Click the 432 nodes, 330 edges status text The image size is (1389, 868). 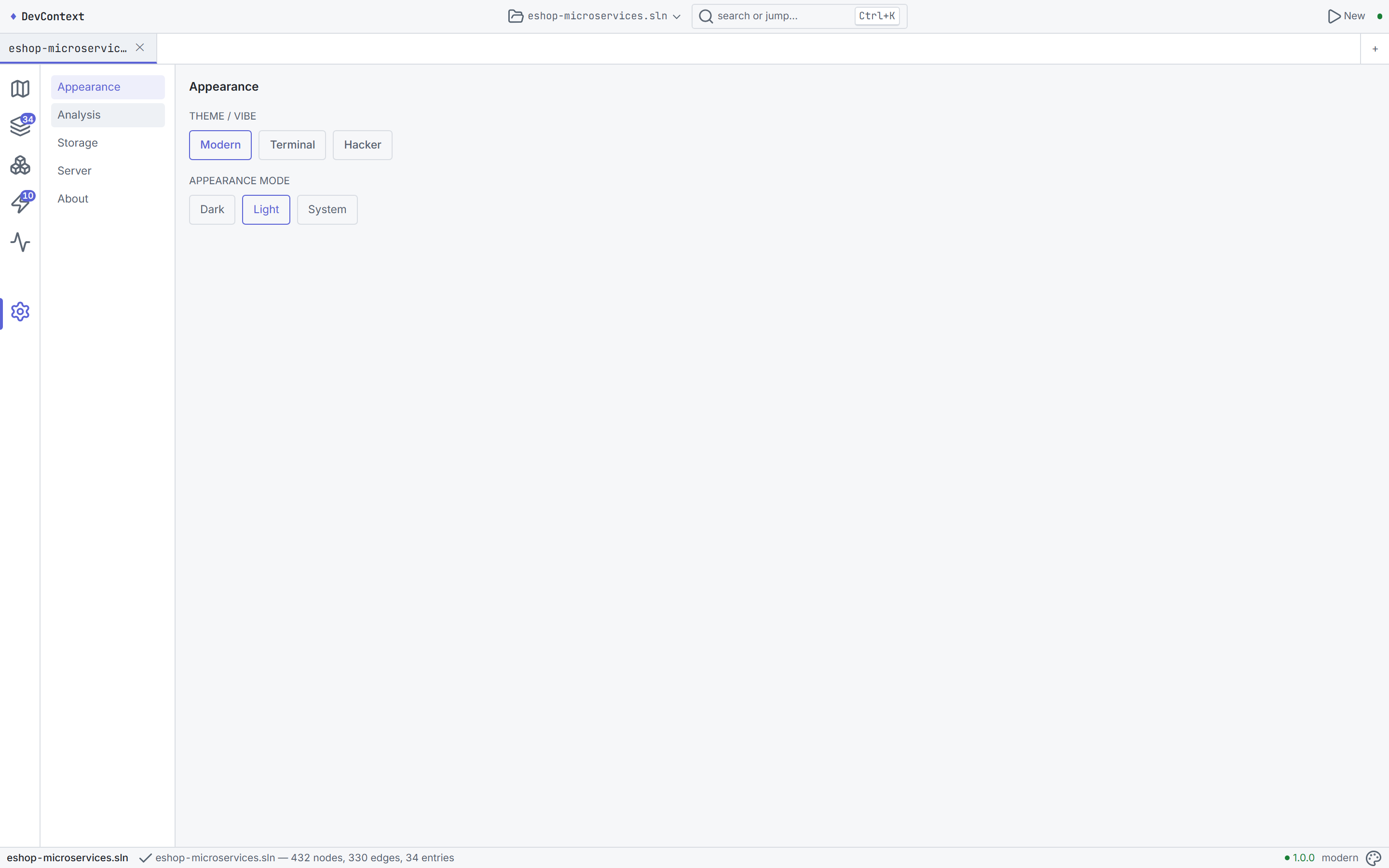pos(305,858)
